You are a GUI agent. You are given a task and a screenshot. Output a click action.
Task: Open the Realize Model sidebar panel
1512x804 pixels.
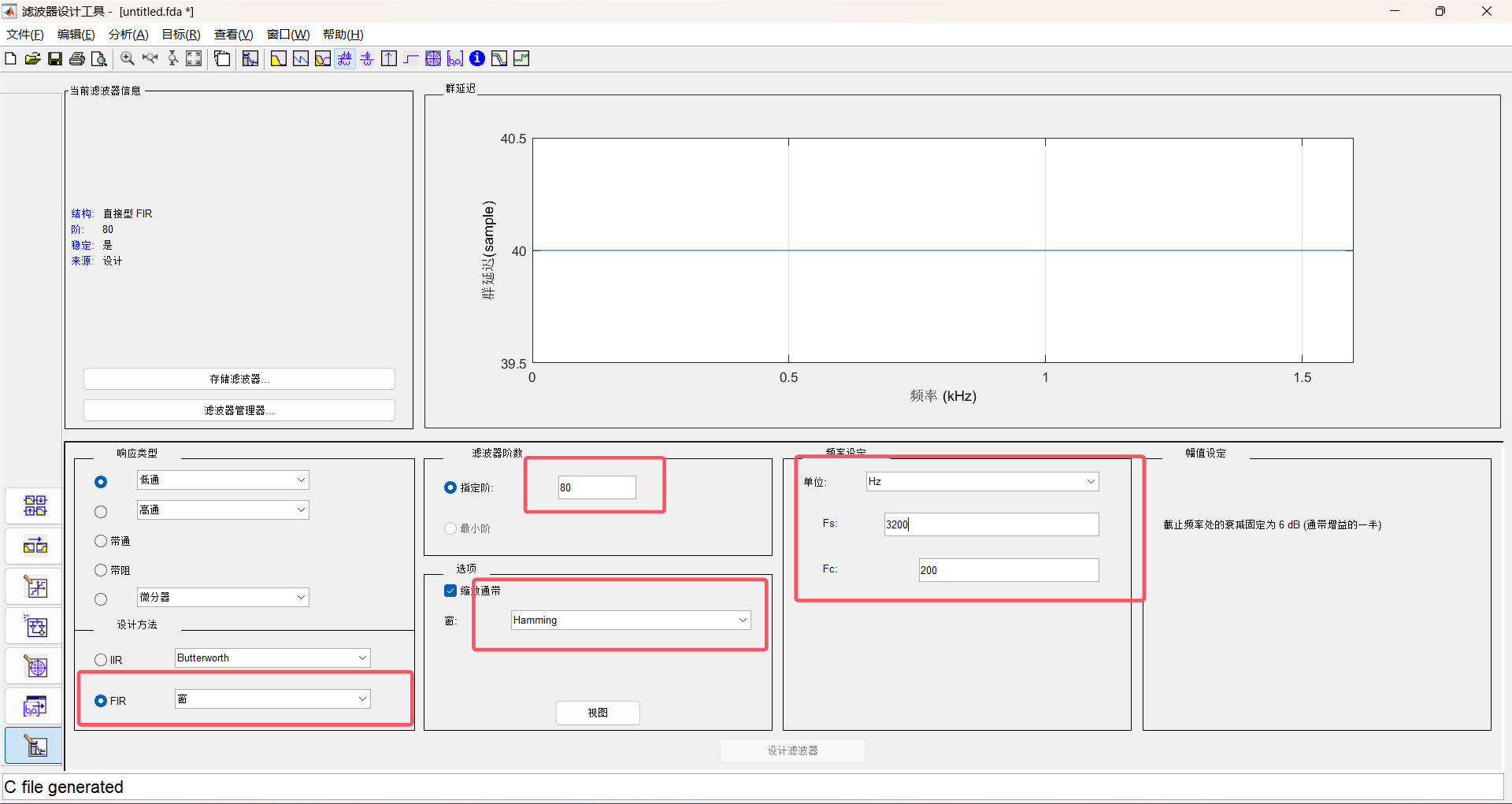(x=35, y=627)
